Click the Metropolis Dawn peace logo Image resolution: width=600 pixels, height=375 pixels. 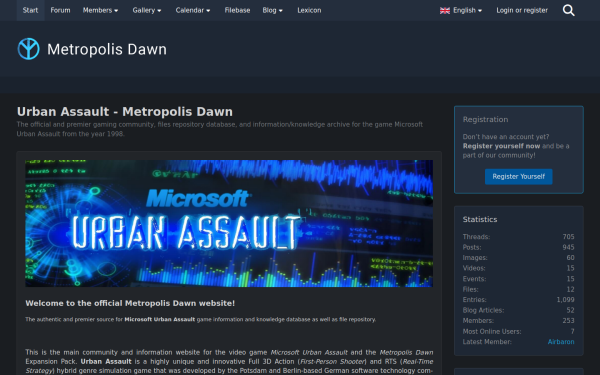coord(28,49)
